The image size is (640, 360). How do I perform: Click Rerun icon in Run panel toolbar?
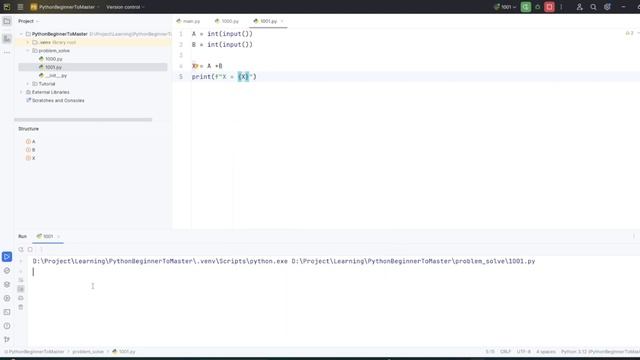(x=21, y=249)
